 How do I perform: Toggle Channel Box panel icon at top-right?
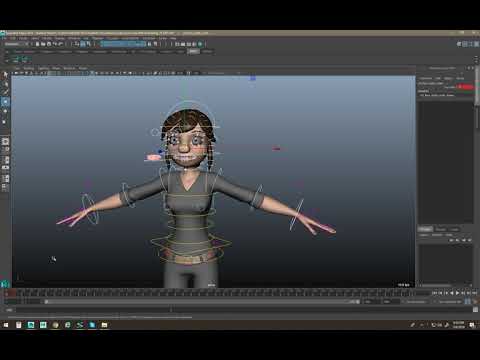(476, 44)
